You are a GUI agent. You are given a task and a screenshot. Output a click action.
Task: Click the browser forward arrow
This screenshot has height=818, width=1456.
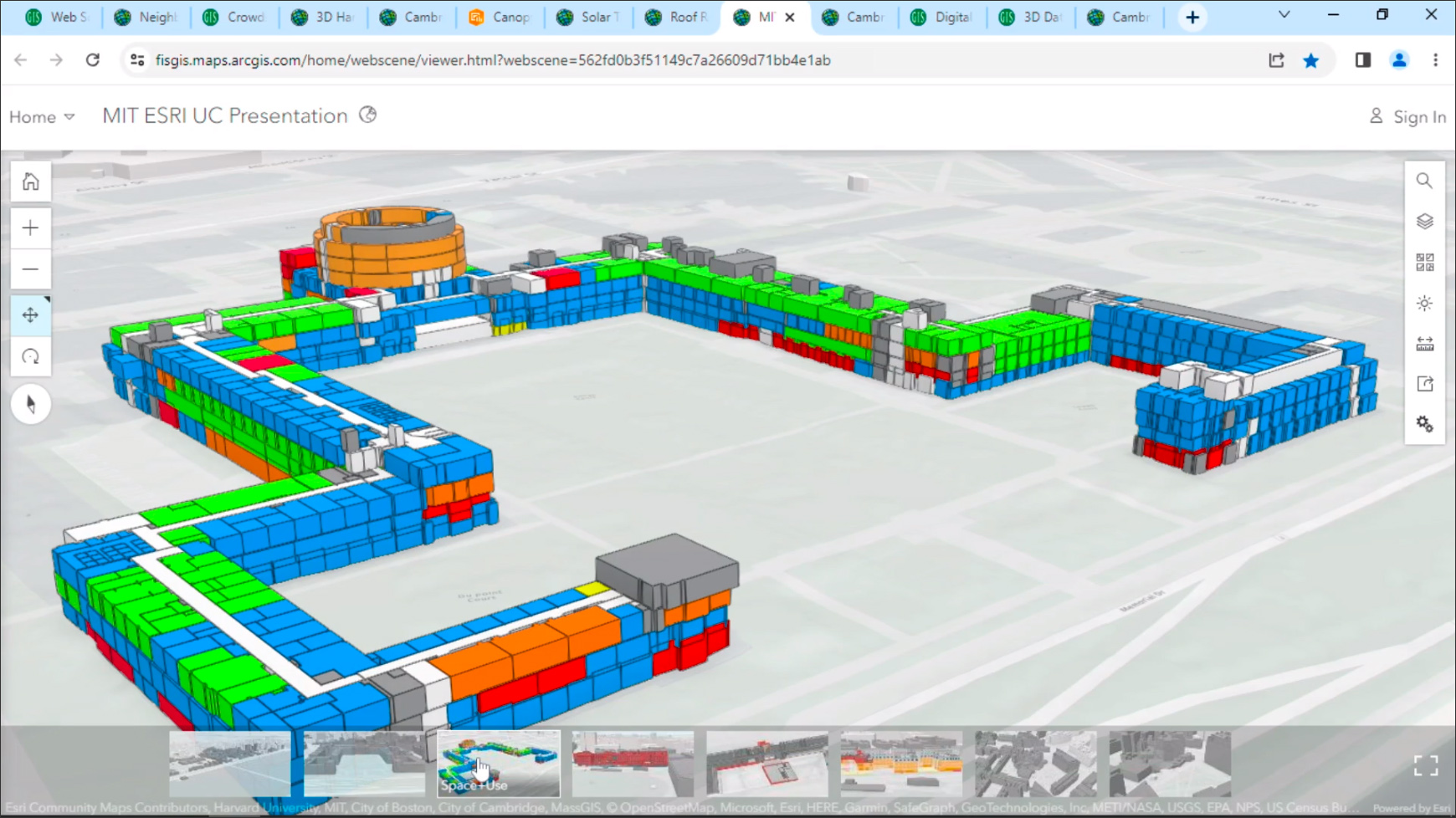point(56,60)
